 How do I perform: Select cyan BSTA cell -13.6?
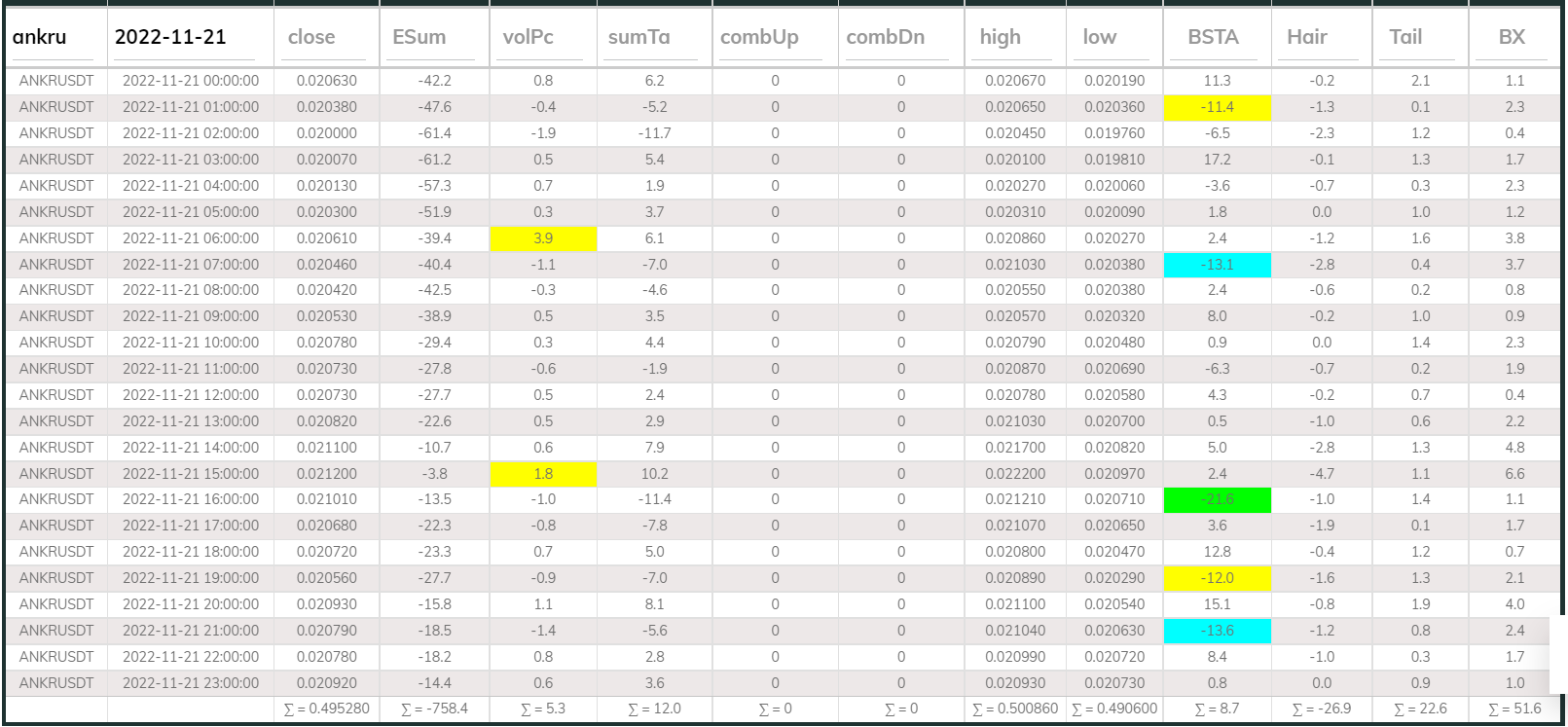click(1218, 631)
